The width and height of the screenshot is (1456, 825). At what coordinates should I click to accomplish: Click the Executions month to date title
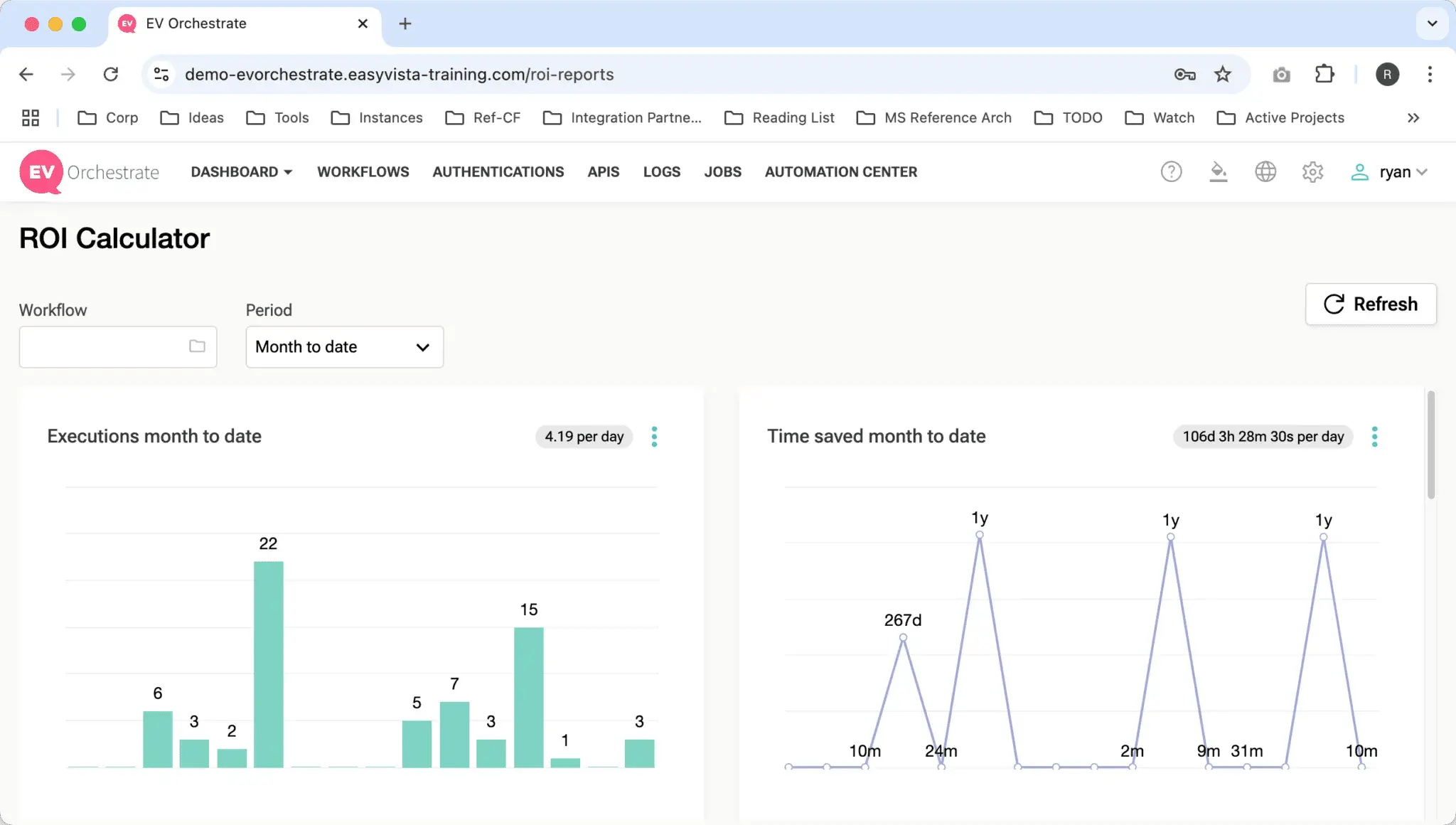click(x=154, y=436)
